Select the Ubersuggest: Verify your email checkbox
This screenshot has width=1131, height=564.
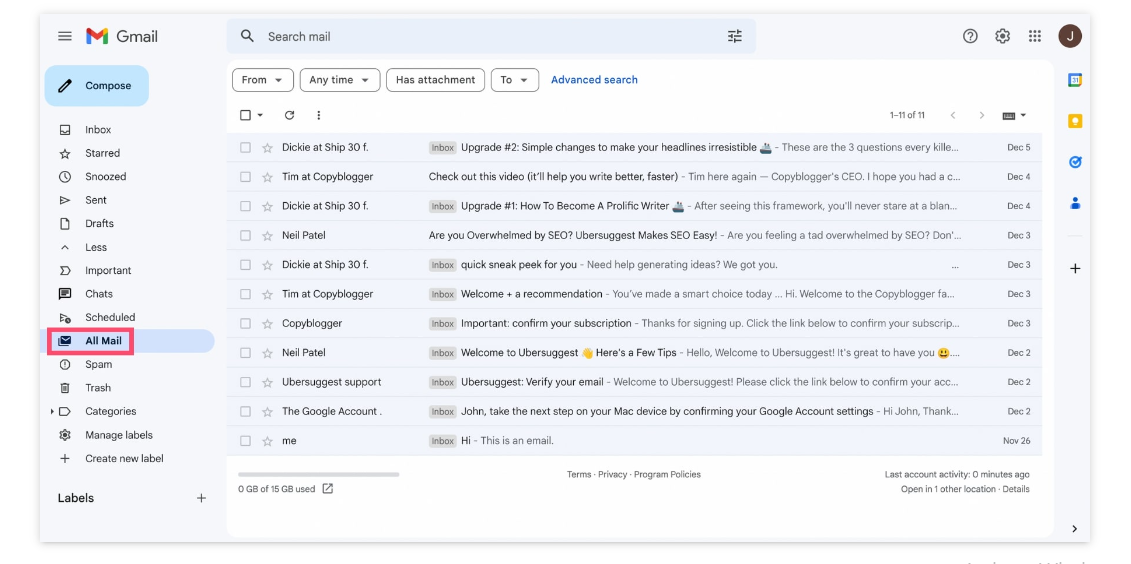coord(245,382)
